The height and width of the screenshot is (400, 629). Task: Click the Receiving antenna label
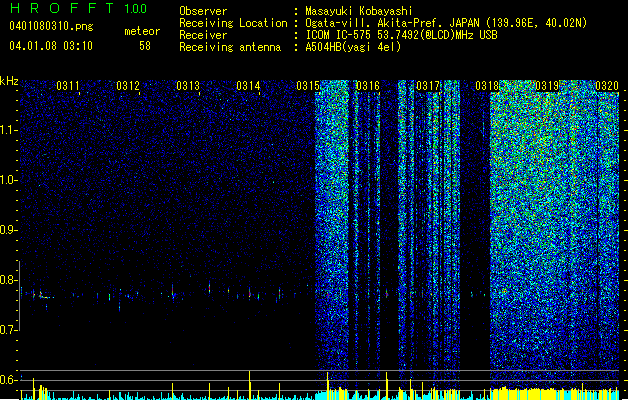tap(230, 47)
